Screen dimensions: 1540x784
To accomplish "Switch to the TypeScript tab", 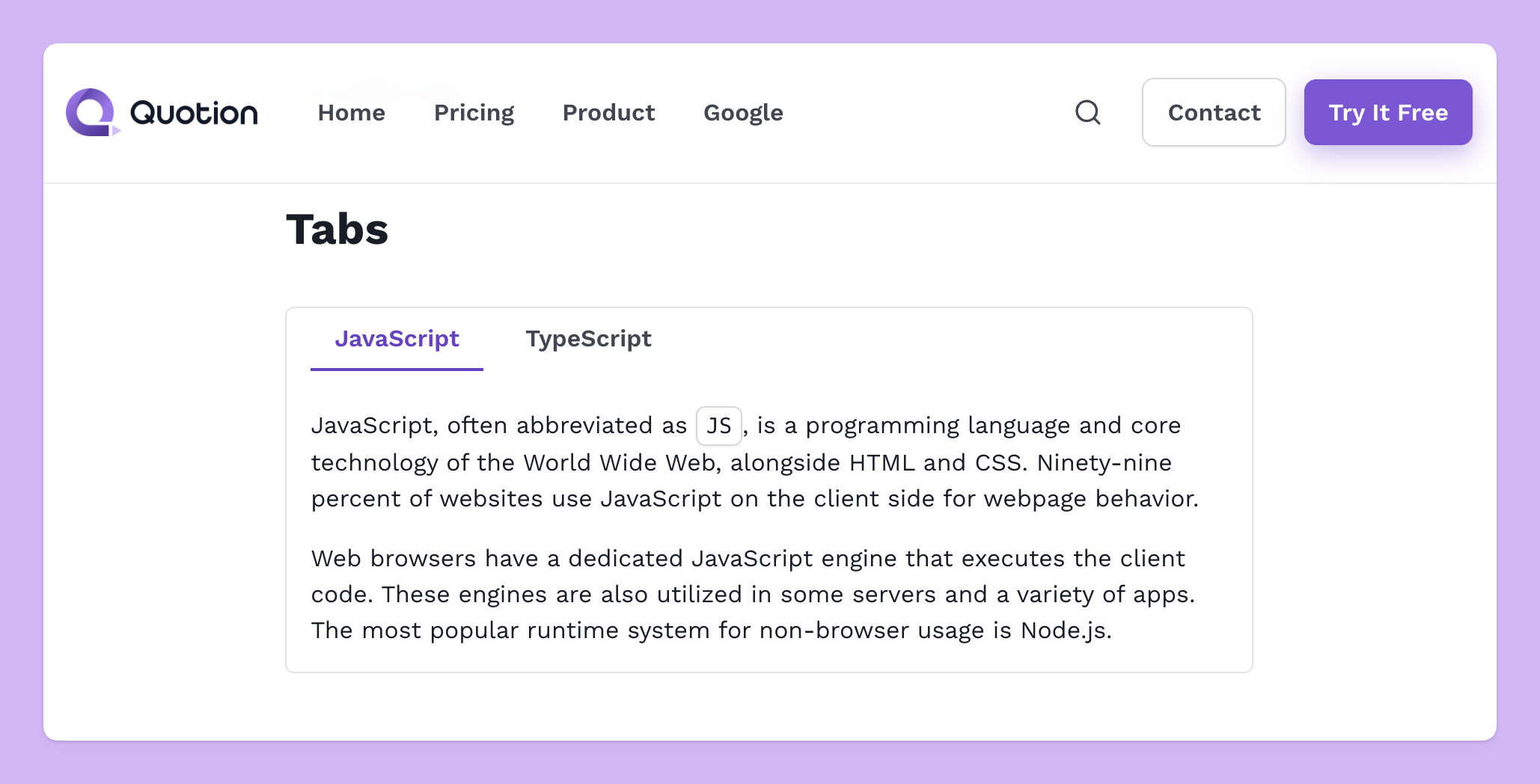I will tap(589, 339).
